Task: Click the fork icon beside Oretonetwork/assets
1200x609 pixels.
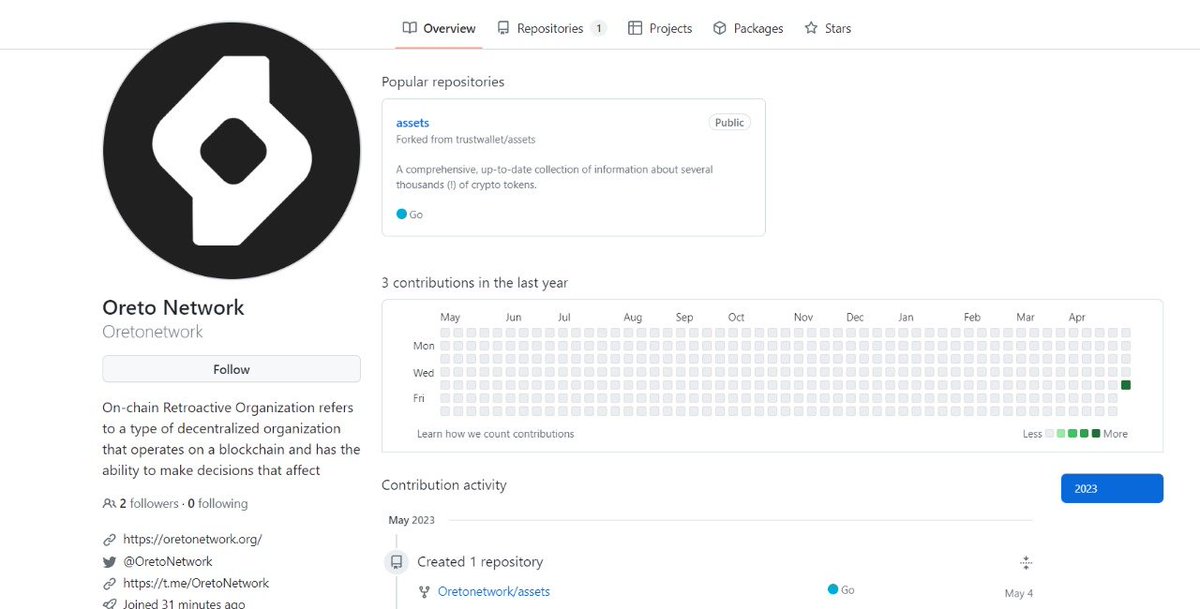Action: (424, 592)
